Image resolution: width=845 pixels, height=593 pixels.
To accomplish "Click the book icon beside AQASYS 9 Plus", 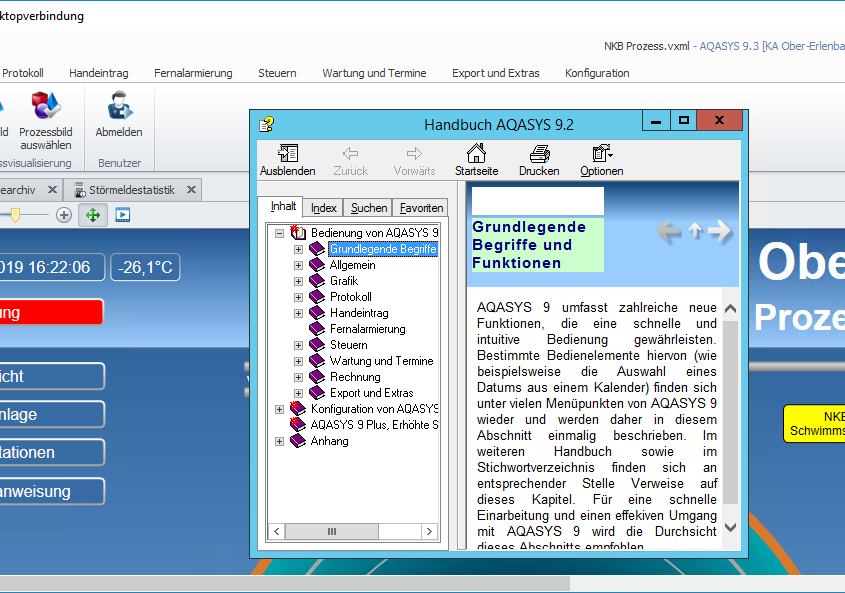I will (x=298, y=425).
